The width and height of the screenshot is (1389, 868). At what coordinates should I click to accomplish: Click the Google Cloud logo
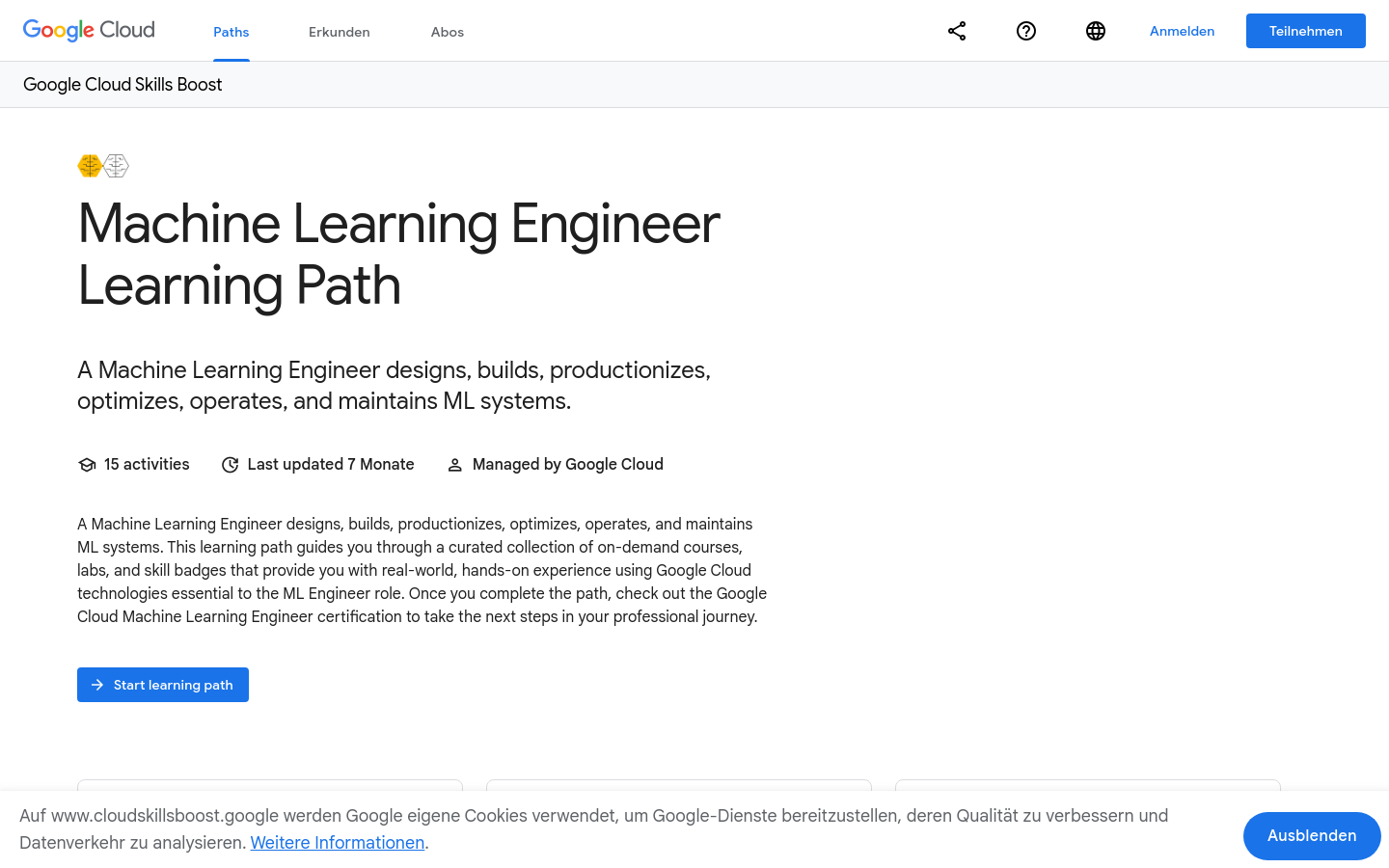coord(89,31)
